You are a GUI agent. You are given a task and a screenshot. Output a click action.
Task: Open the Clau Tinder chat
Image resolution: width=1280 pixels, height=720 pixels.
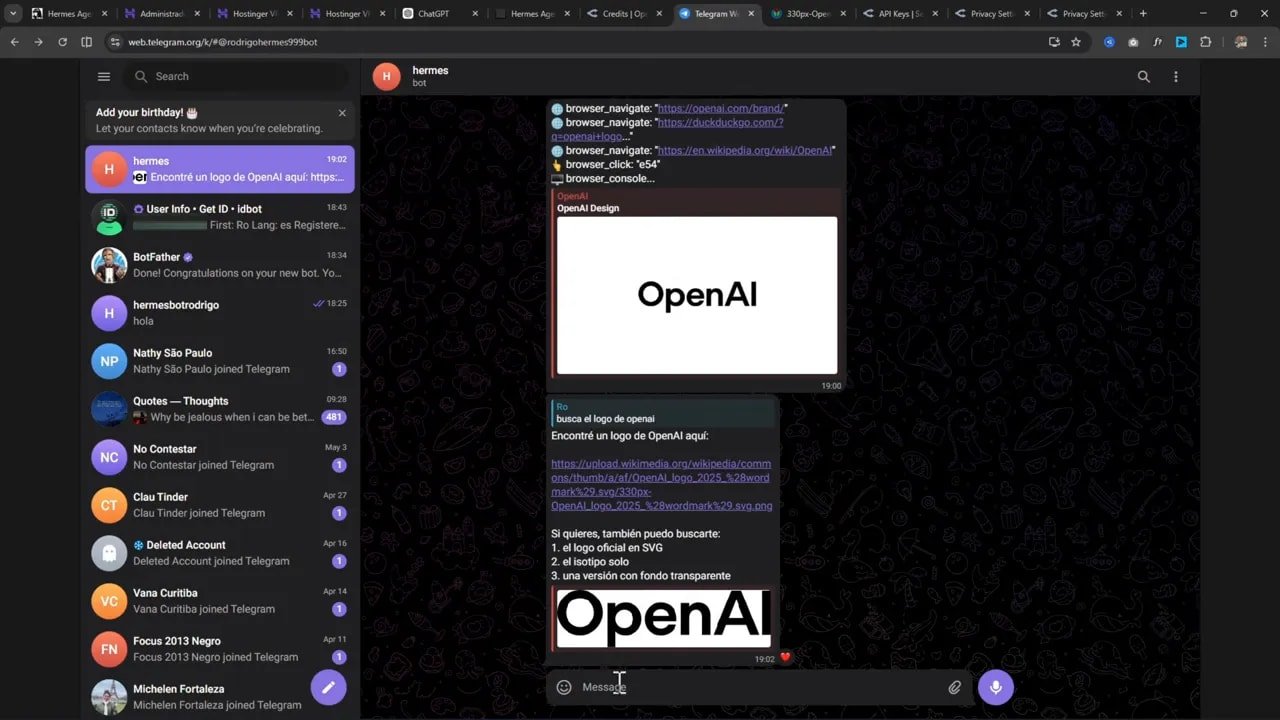coord(220,505)
